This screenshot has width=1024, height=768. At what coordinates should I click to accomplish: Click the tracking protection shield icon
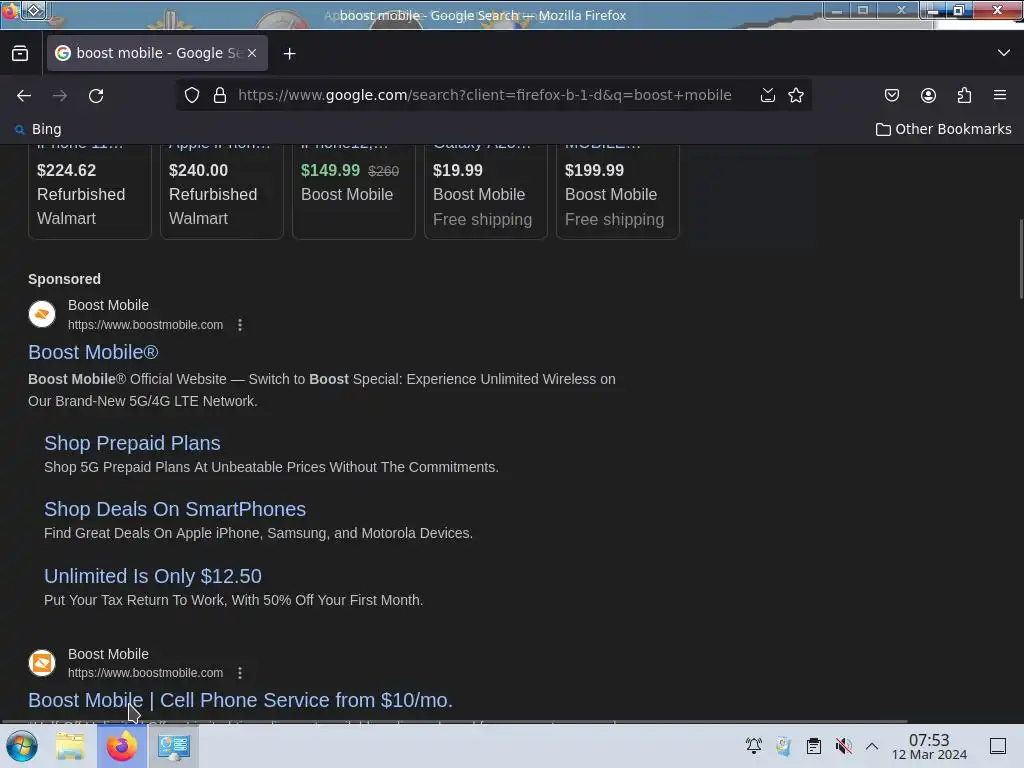pos(191,95)
